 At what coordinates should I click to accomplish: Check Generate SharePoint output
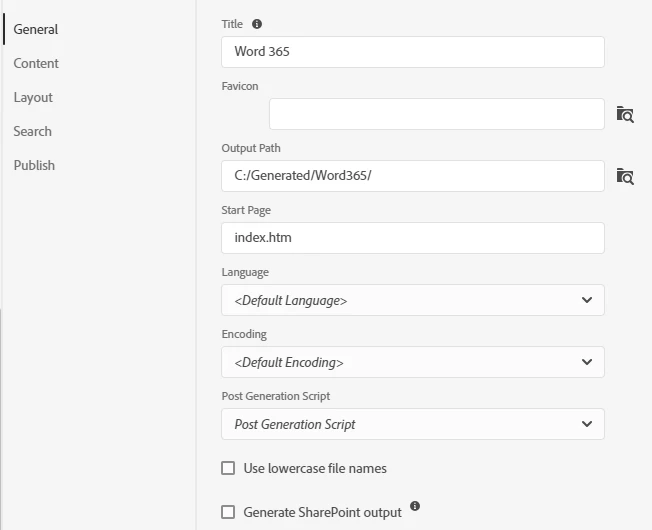coord(229,512)
